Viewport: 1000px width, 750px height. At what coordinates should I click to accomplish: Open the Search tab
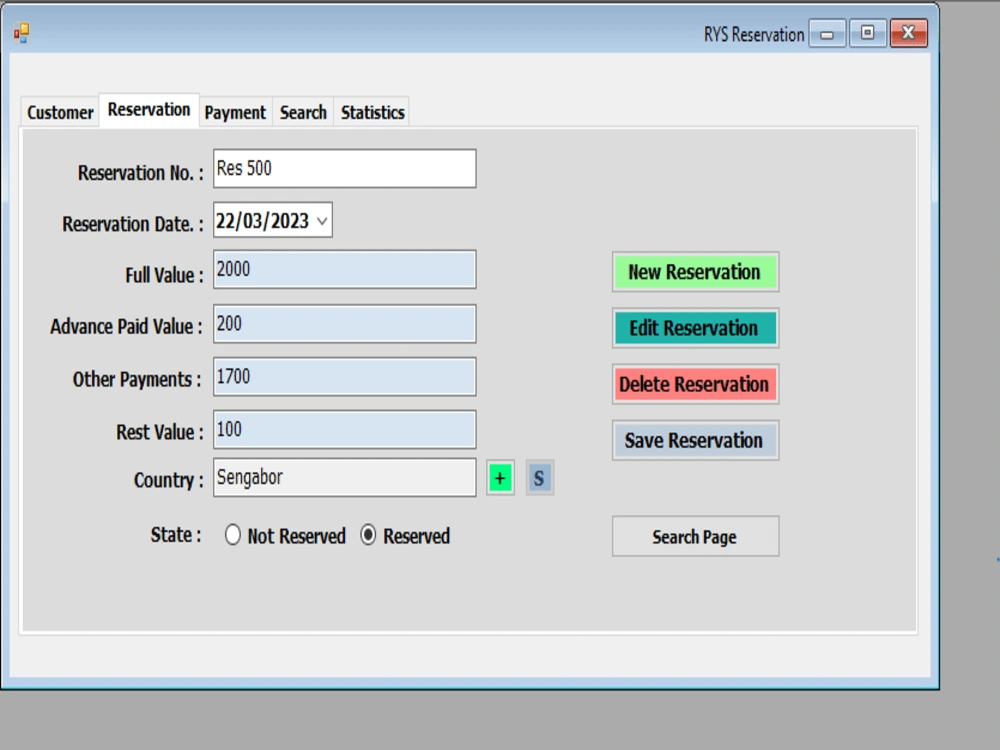point(302,112)
